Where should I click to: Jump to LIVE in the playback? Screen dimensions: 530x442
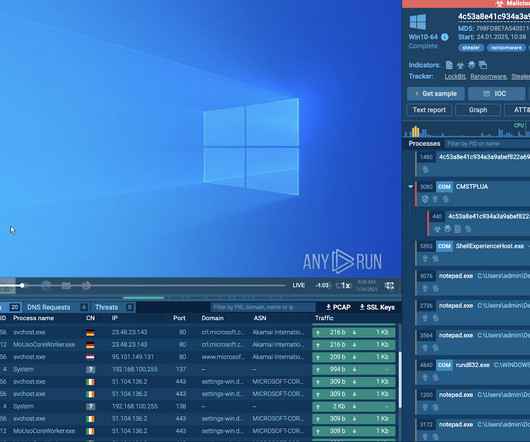click(x=299, y=286)
